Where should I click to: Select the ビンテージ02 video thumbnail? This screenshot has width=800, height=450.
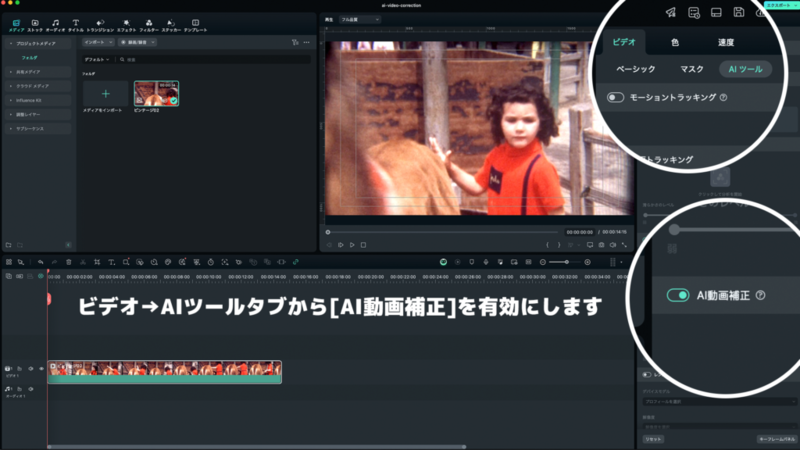[156, 93]
